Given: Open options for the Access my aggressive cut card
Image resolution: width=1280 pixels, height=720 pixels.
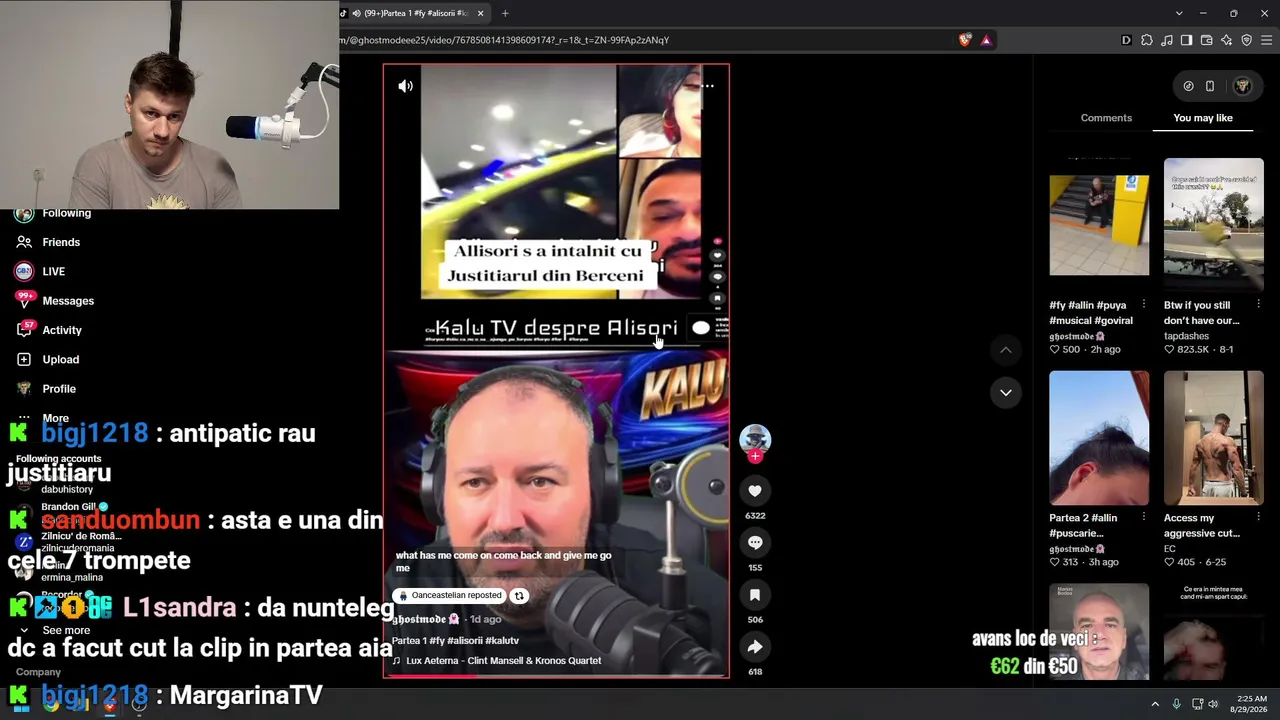Looking at the screenshot, I should [1257, 518].
